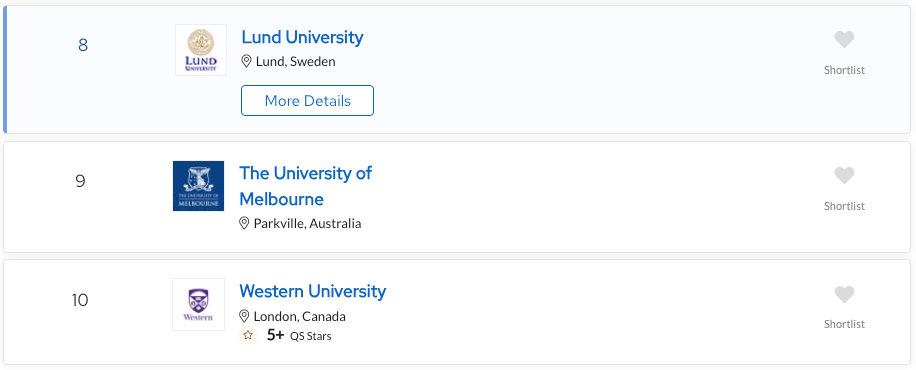The height and width of the screenshot is (370, 916).
Task: Click Shortlist label in Western University row
Action: coord(844,324)
